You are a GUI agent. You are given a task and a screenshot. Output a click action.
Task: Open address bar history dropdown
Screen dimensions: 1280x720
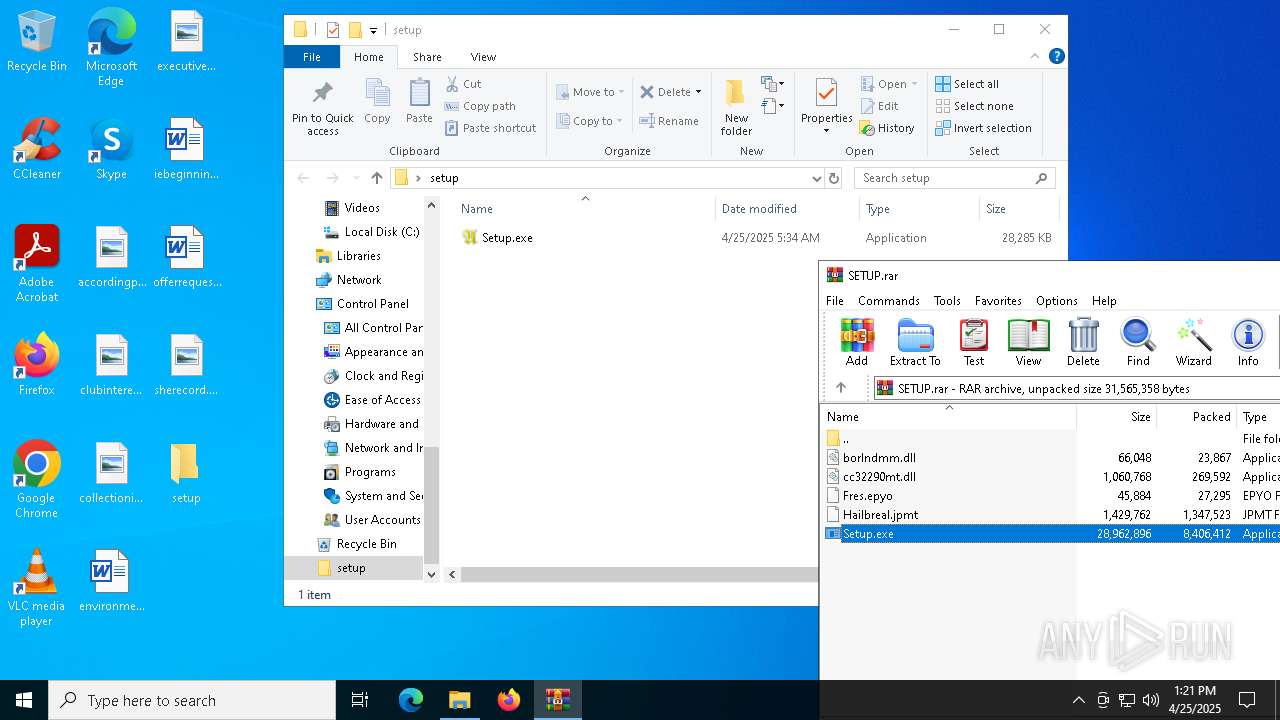(x=816, y=178)
